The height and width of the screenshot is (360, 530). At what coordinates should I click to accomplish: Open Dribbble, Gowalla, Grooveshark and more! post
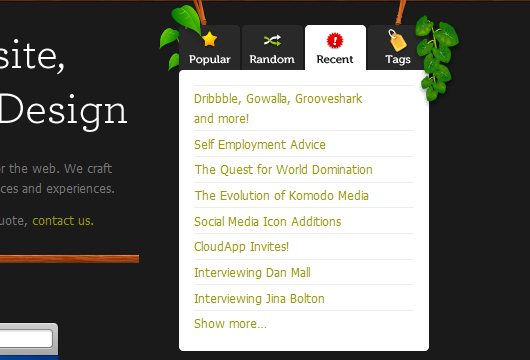pyautogui.click(x=278, y=109)
